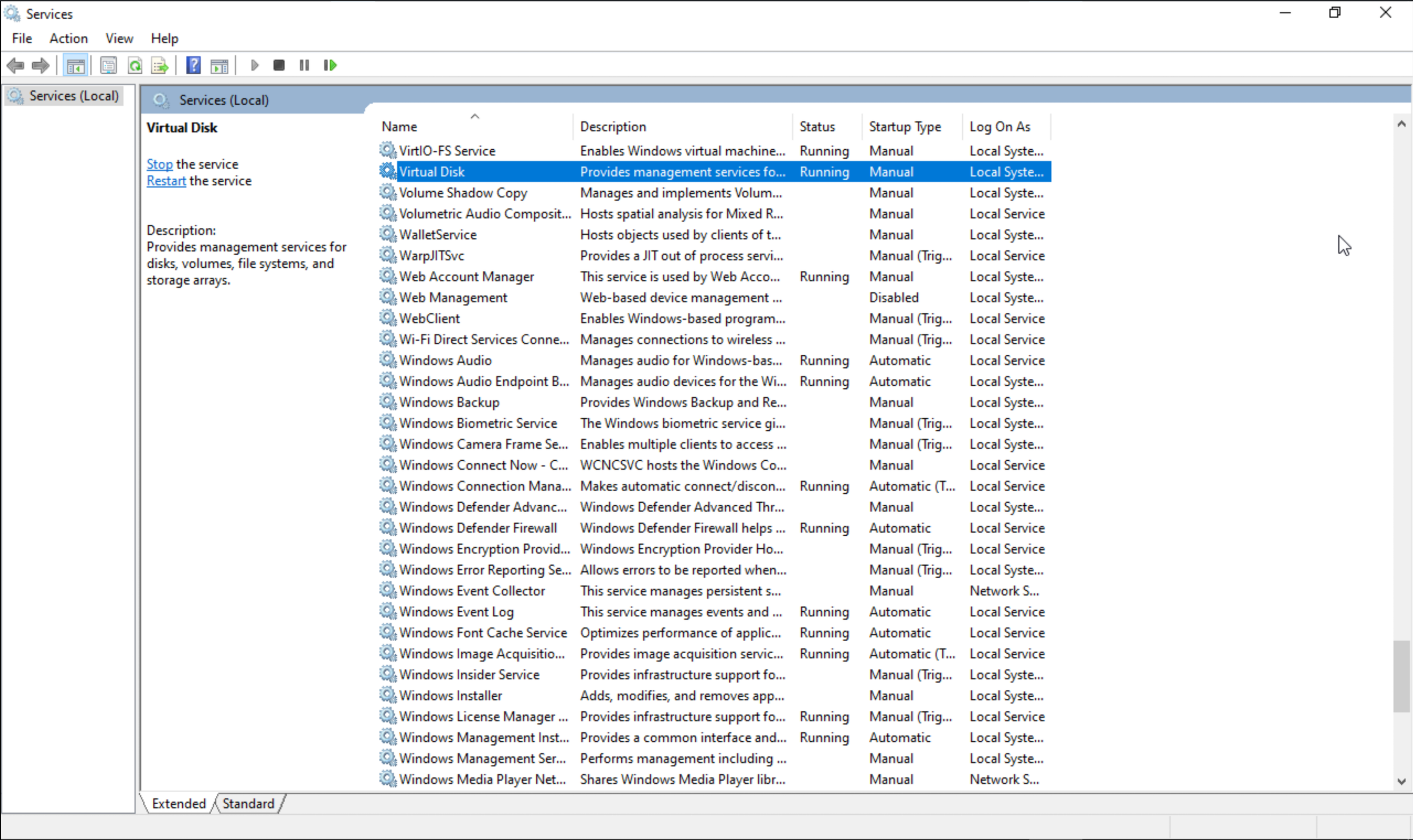
Task: Click the Stop the service link
Action: (x=159, y=164)
